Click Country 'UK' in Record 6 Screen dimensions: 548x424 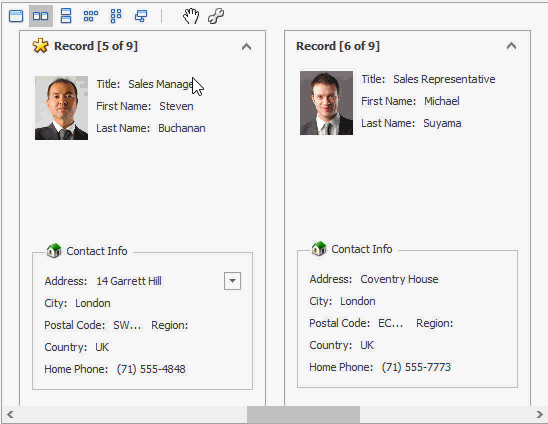coord(367,345)
